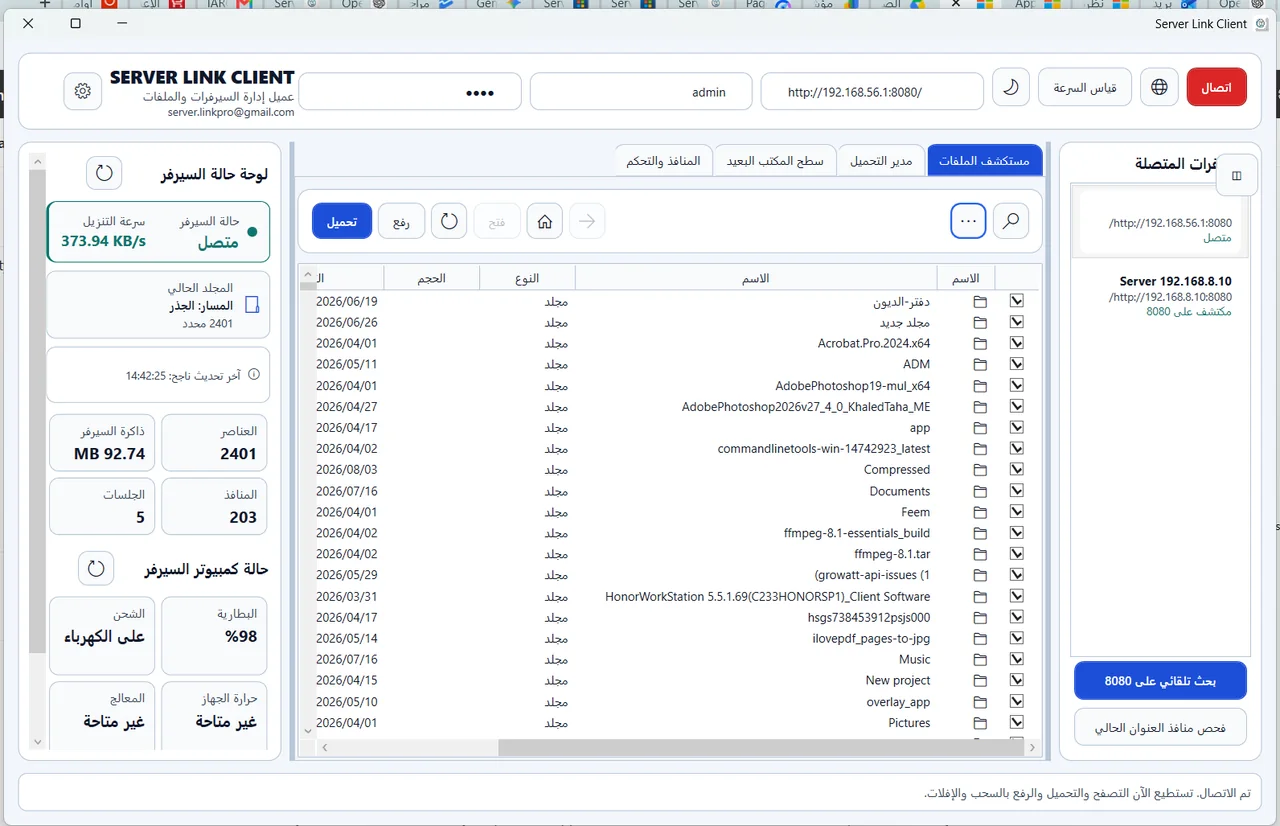Sort by wide الاسم name column header
Viewport: 1280px width, 826px height.
(756, 278)
